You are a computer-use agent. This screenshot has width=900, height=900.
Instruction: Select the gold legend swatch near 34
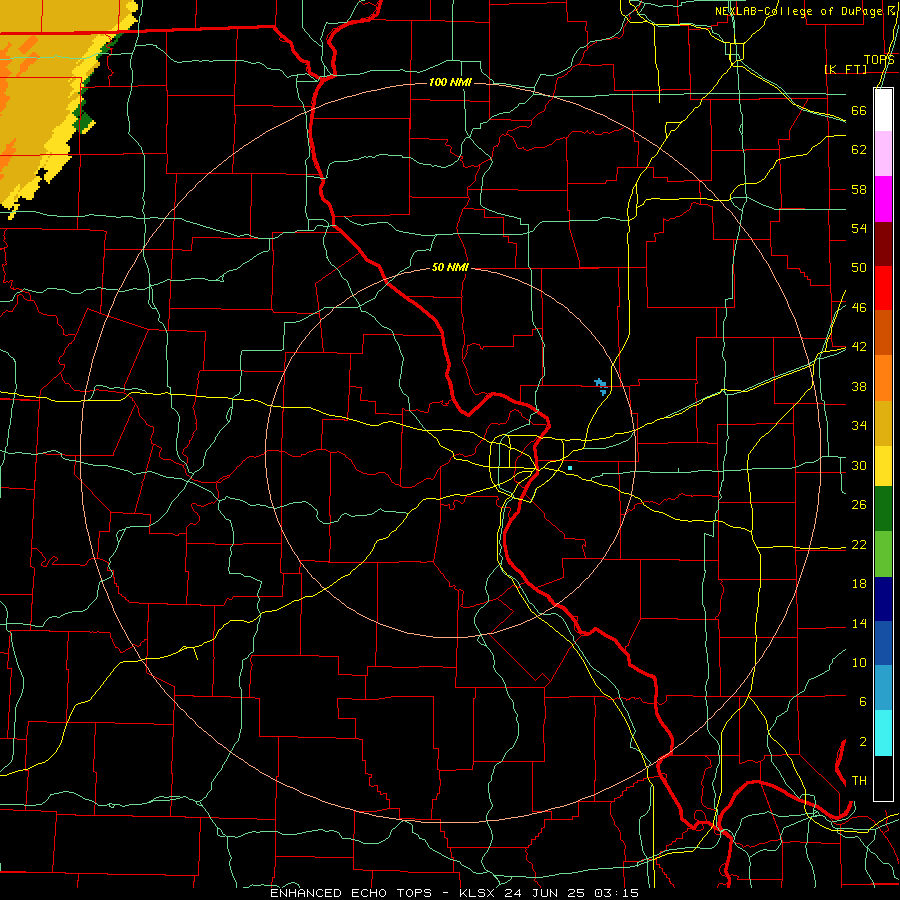(x=883, y=423)
